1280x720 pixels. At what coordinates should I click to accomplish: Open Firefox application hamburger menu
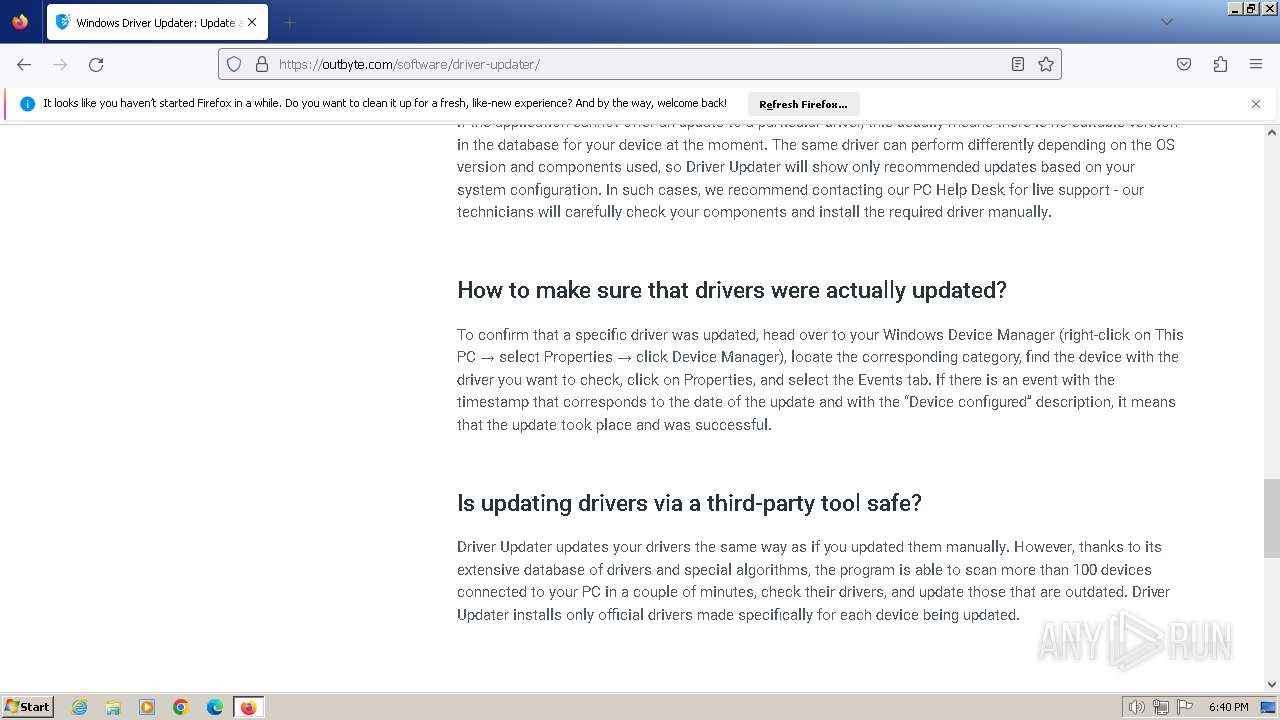coord(1256,64)
